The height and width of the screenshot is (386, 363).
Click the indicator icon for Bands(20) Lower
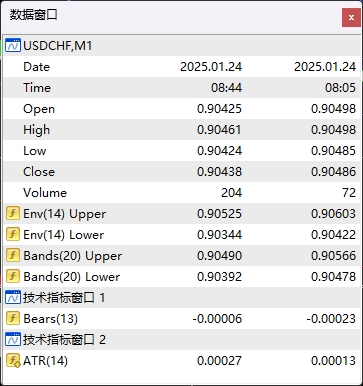click(13, 276)
